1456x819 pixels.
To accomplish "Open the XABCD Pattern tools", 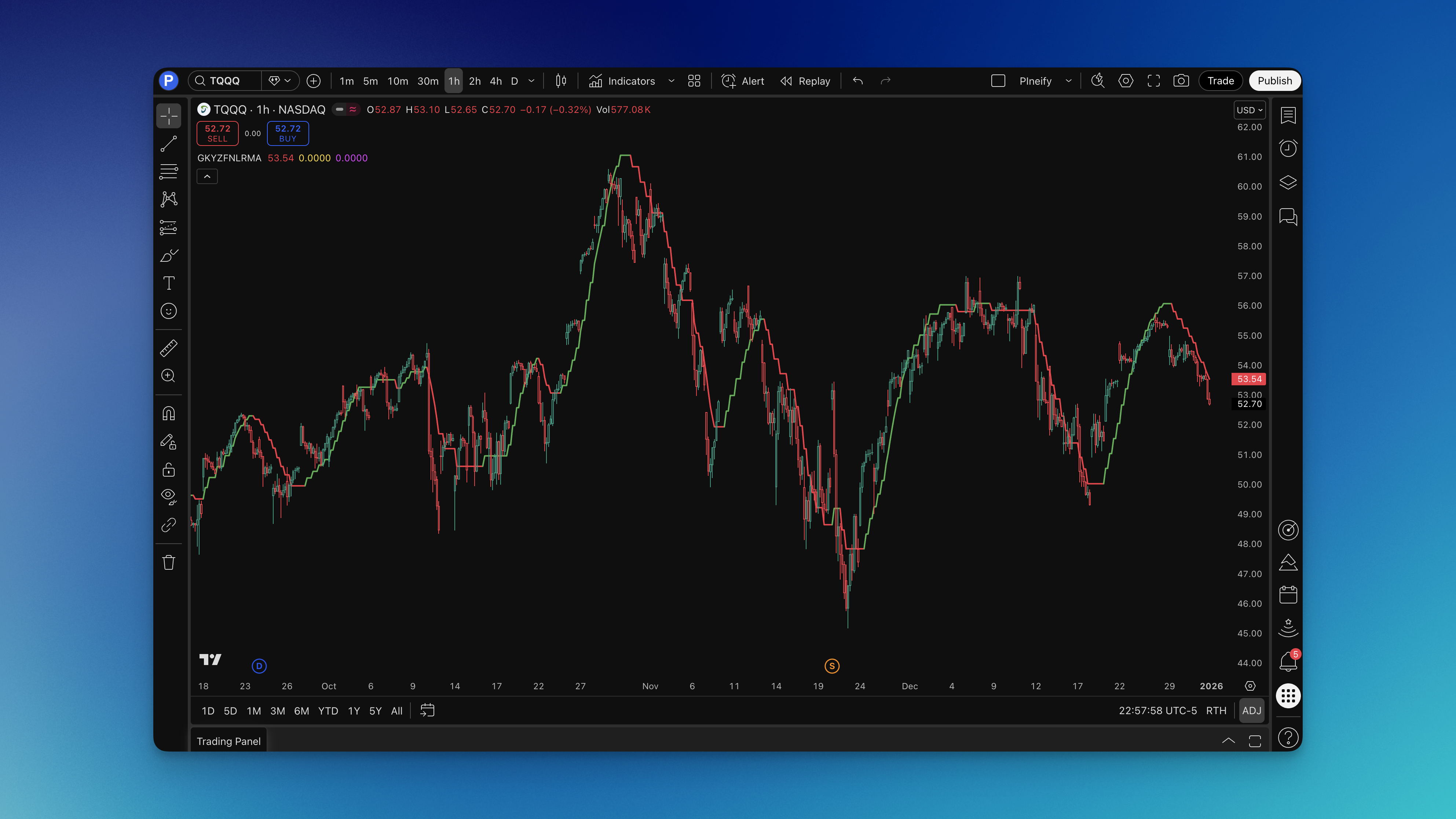I will click(x=168, y=199).
